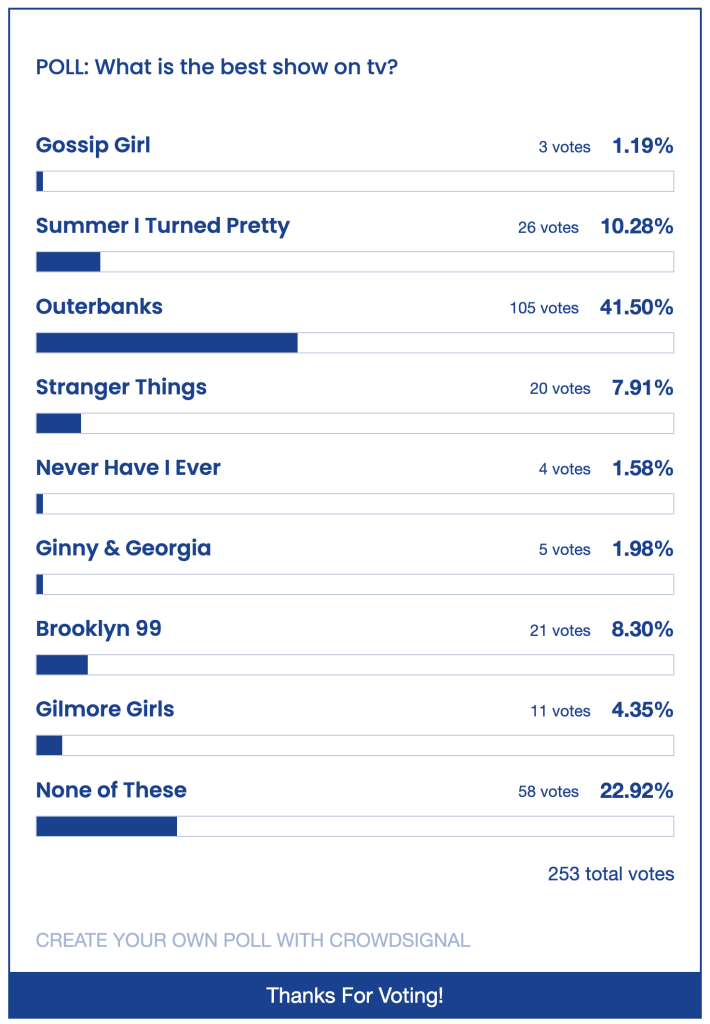
Task: Select the Ginny & Georgia label
Action: [x=123, y=548]
